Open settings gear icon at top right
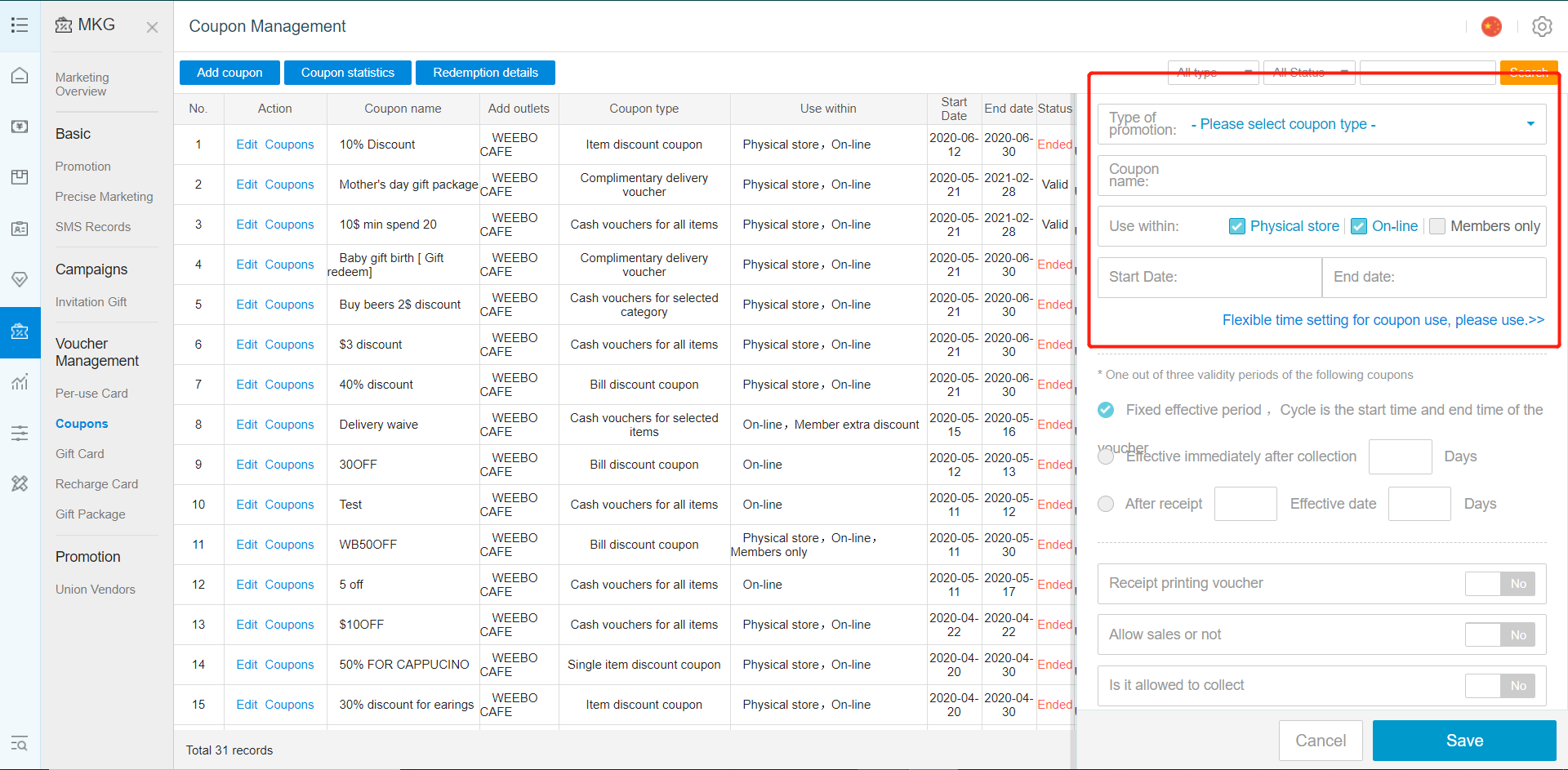1568x770 pixels. pos(1542,27)
